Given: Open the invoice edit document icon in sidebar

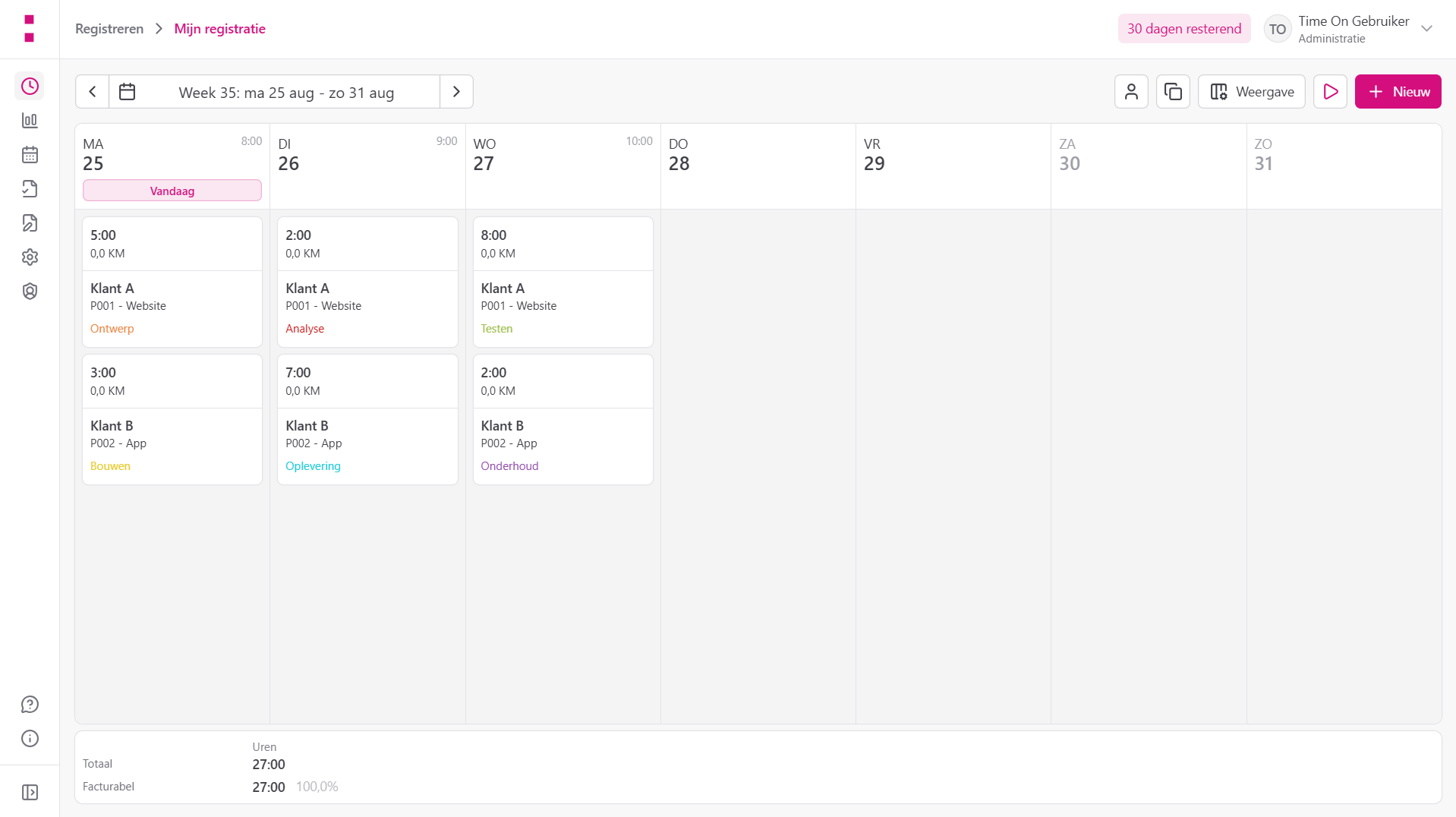Looking at the screenshot, I should click(x=30, y=223).
